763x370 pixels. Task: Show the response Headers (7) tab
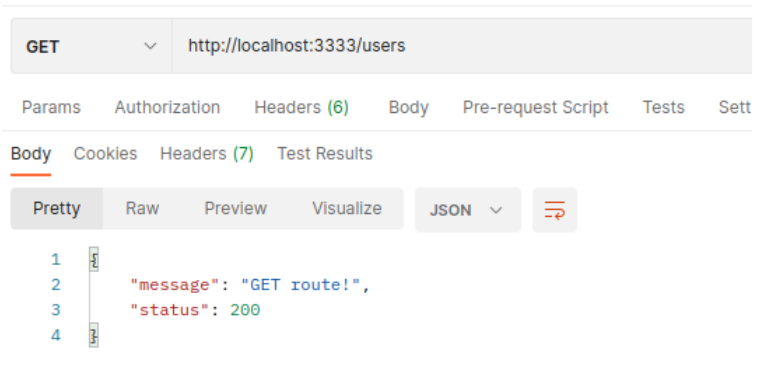[x=207, y=154]
